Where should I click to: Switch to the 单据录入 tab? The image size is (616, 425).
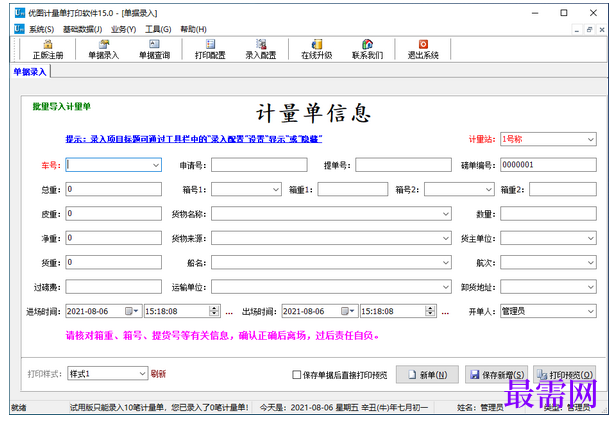pyautogui.click(x=30, y=72)
